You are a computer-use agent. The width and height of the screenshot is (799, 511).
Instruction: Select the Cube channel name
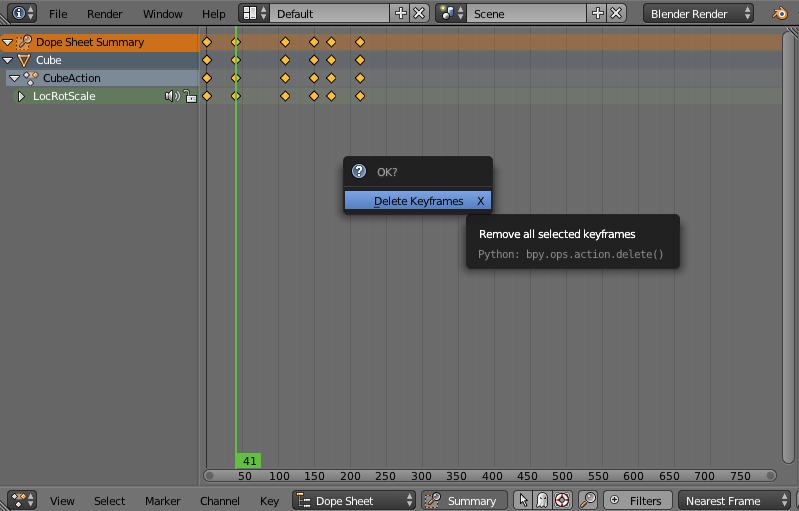click(48, 60)
